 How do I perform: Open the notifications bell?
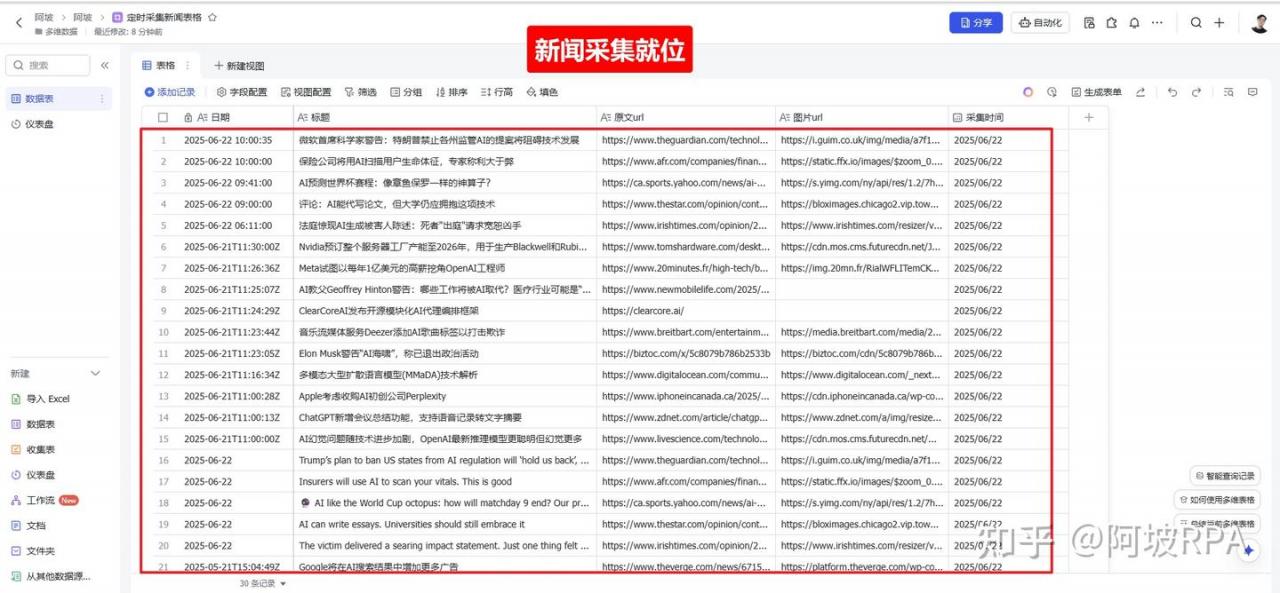click(1134, 22)
